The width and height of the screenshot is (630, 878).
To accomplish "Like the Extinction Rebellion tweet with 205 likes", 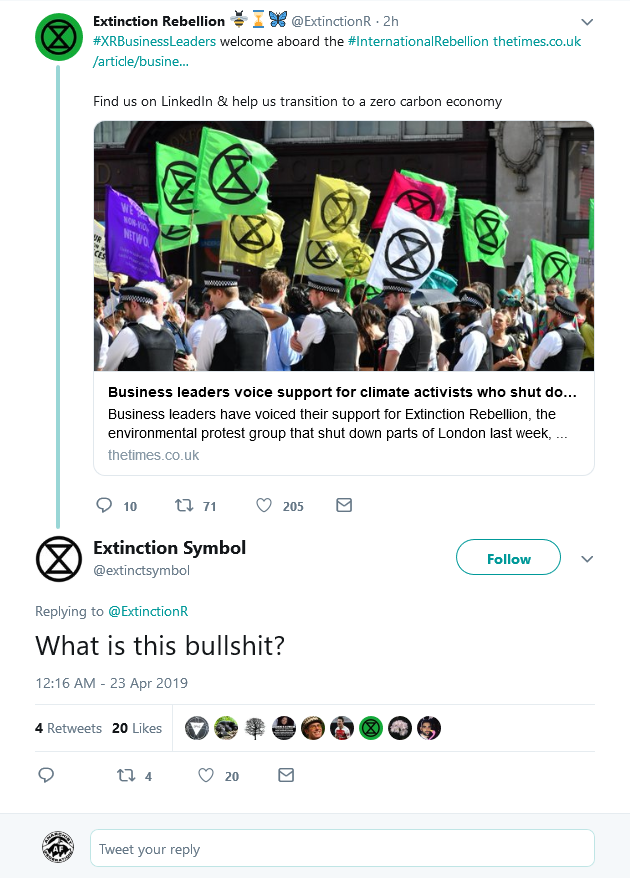I will pos(264,506).
